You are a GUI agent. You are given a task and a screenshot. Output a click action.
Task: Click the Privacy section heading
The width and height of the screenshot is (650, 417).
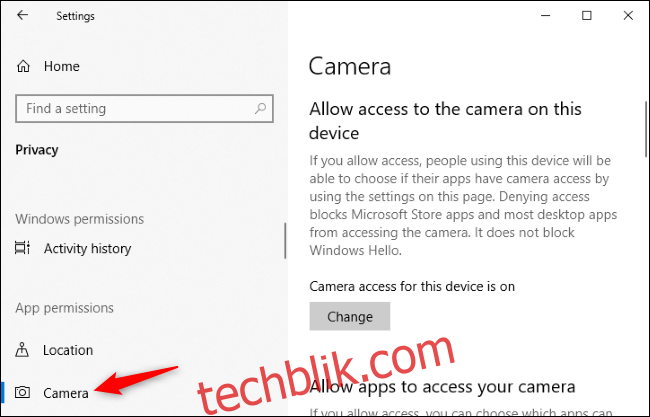(36, 150)
